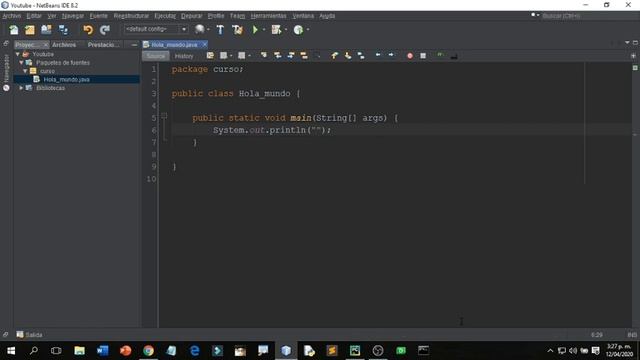
Task: Open the dropdown arrow next to Debug Project
Action: 286,30
